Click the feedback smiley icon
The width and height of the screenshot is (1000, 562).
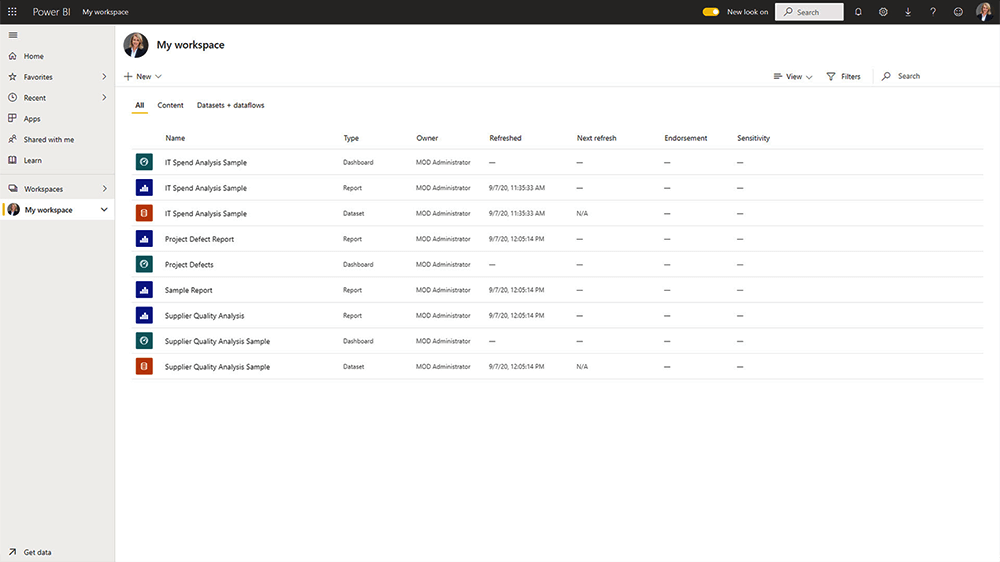[x=958, y=11]
